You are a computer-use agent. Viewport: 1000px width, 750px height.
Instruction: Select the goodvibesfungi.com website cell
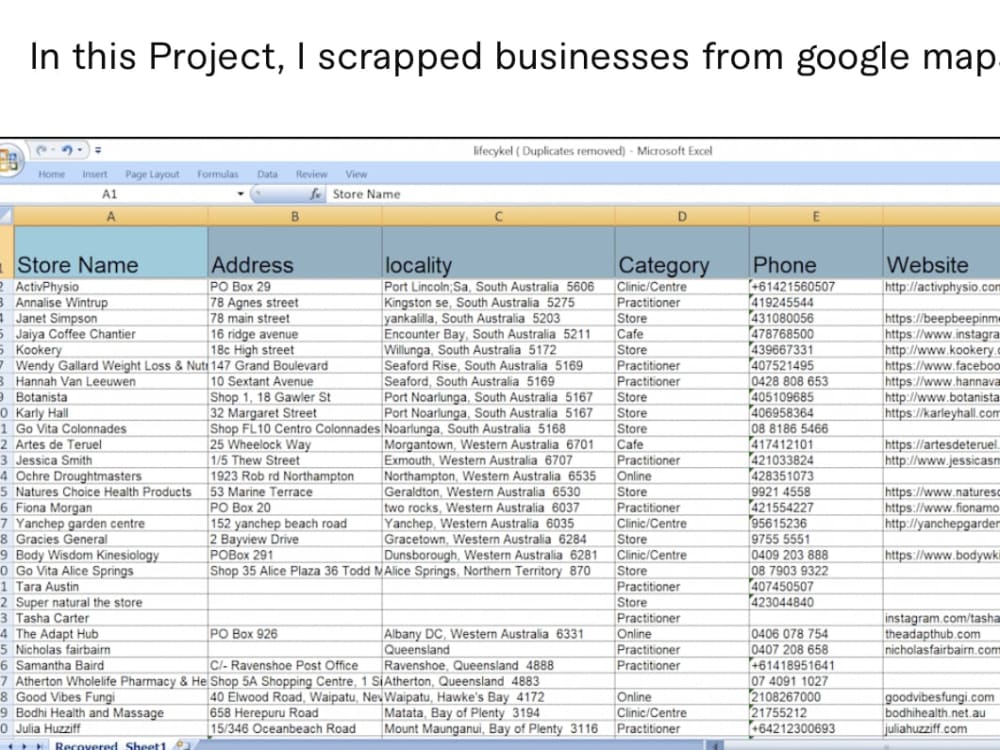pos(941,697)
